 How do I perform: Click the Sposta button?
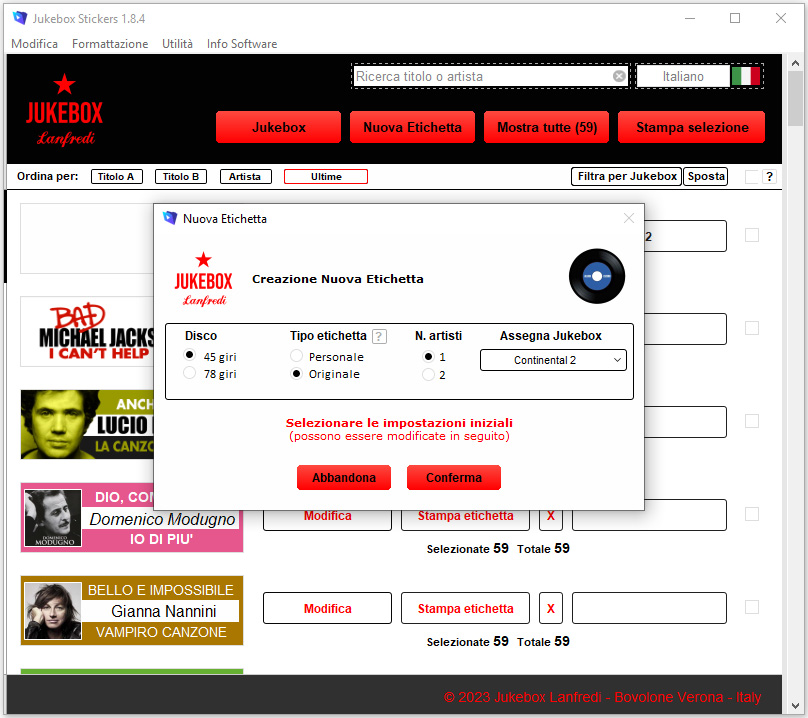(x=706, y=176)
